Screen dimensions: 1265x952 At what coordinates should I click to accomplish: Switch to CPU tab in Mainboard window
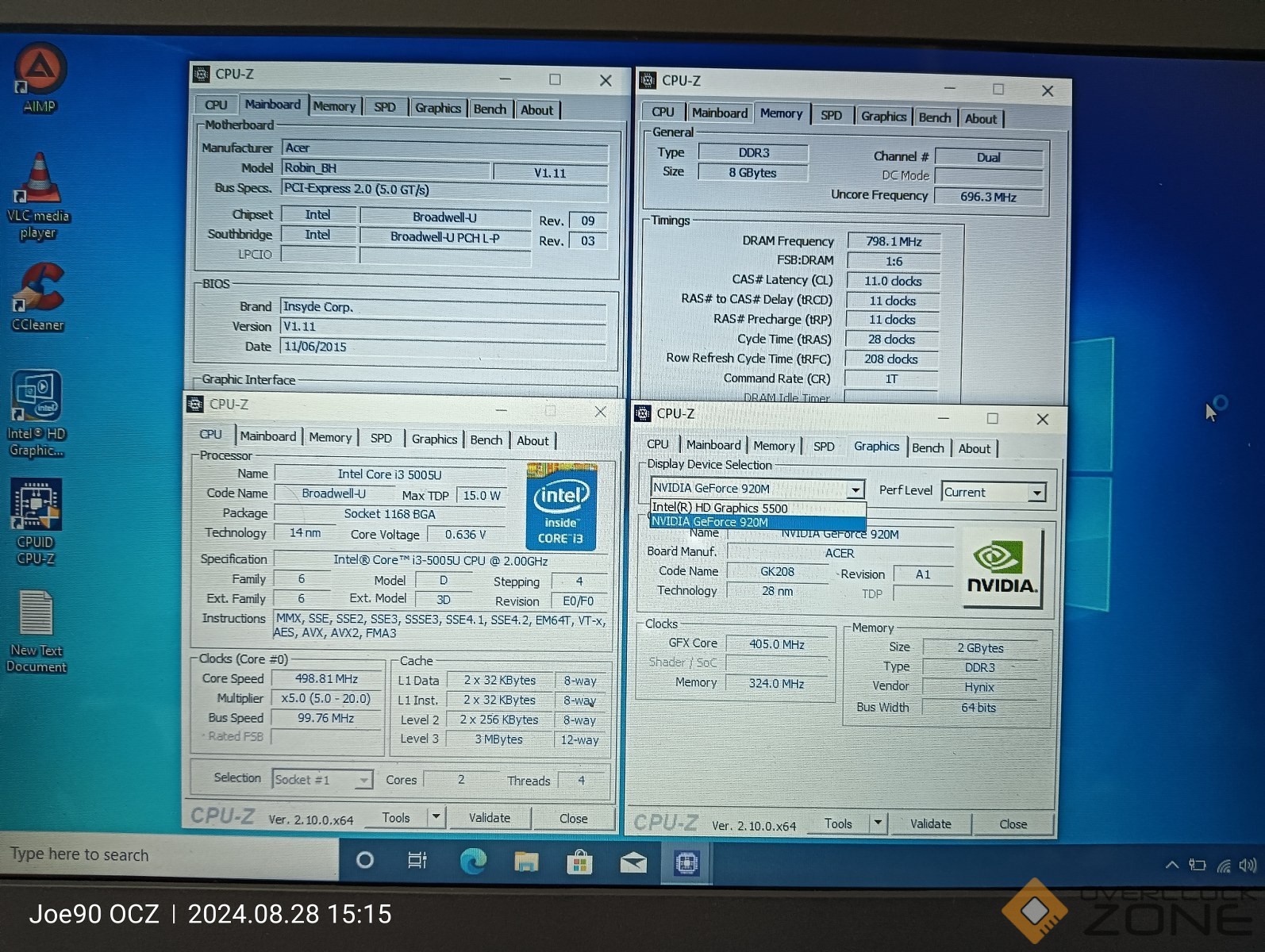click(x=216, y=105)
